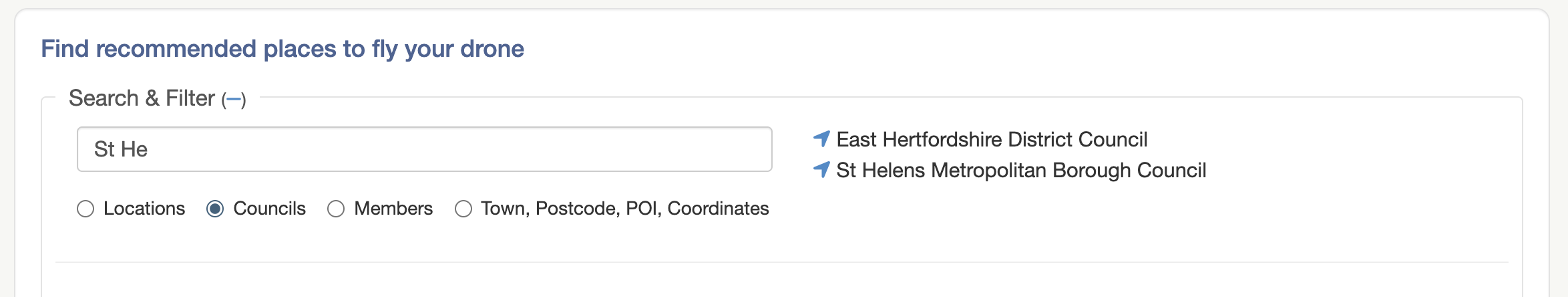The image size is (1568, 297).
Task: Select the Members radio button
Action: point(336,209)
